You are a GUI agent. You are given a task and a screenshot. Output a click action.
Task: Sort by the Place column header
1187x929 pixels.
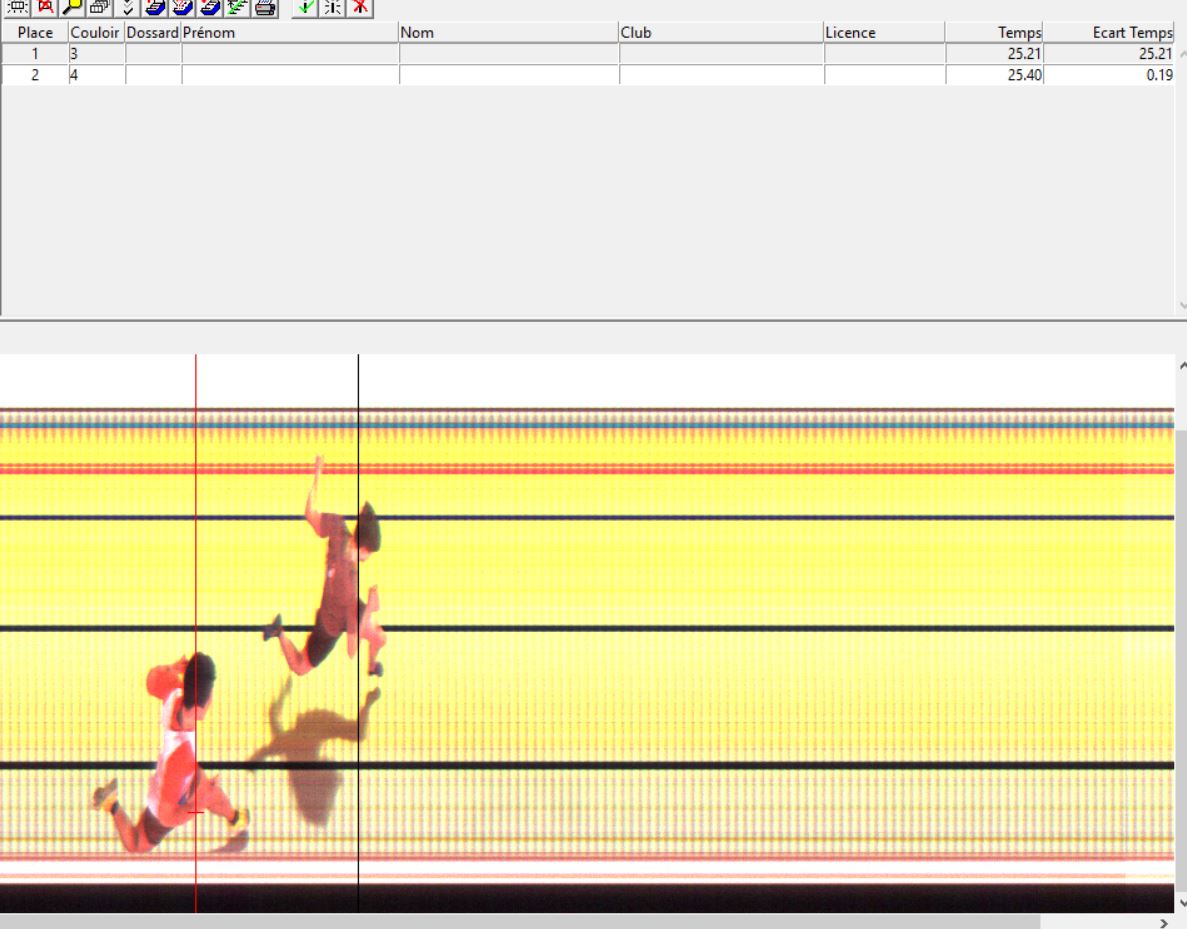(x=35, y=33)
